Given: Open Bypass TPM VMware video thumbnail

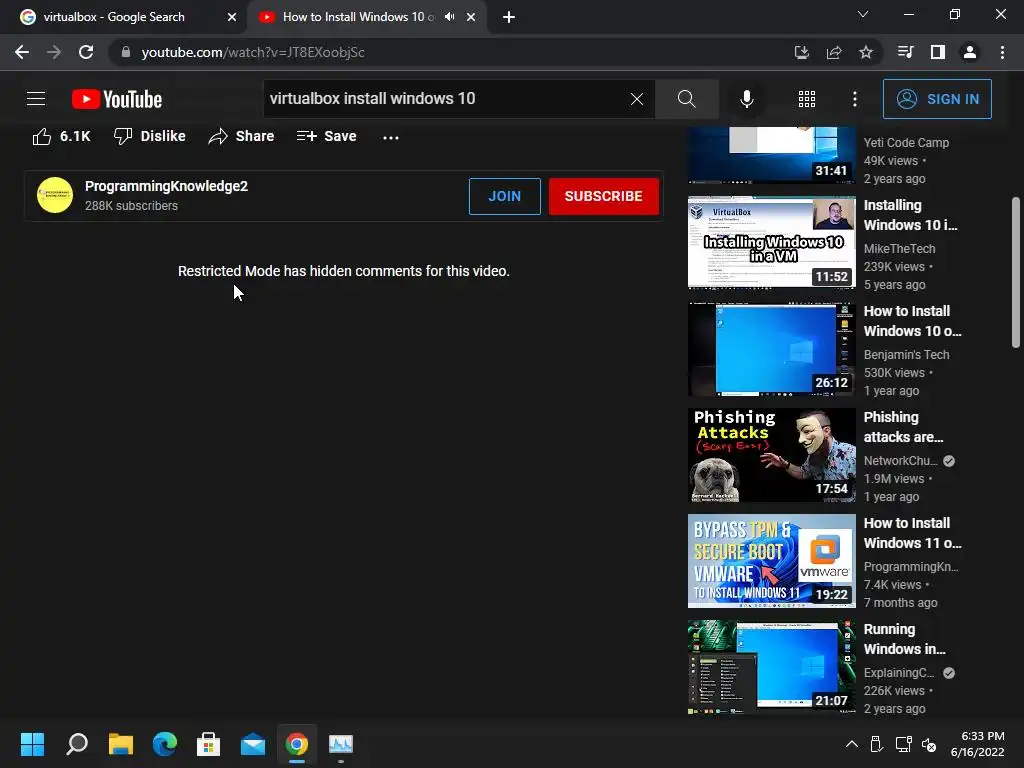Looking at the screenshot, I should [771, 561].
